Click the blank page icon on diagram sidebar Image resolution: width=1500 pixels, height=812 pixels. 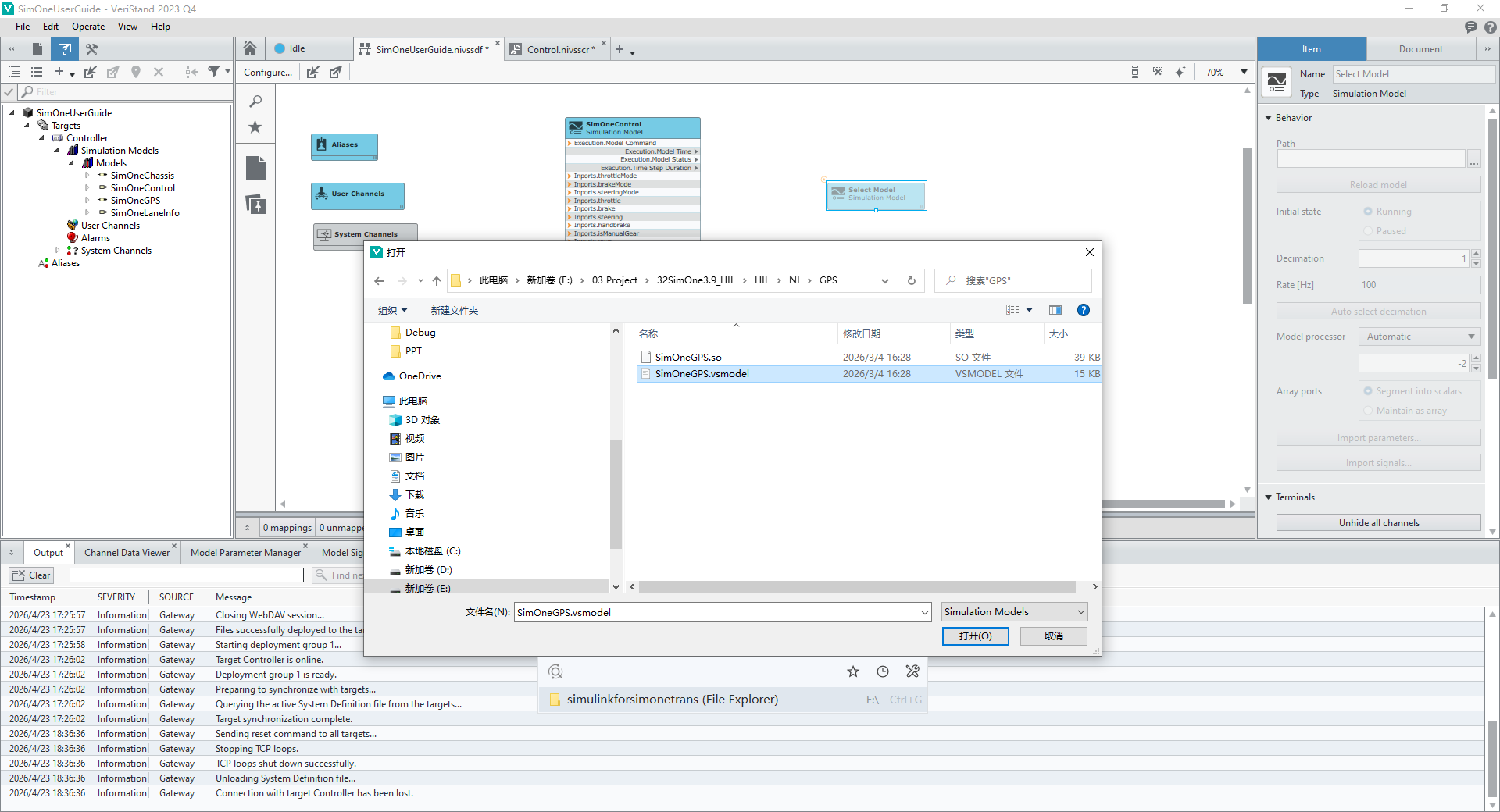pos(255,168)
